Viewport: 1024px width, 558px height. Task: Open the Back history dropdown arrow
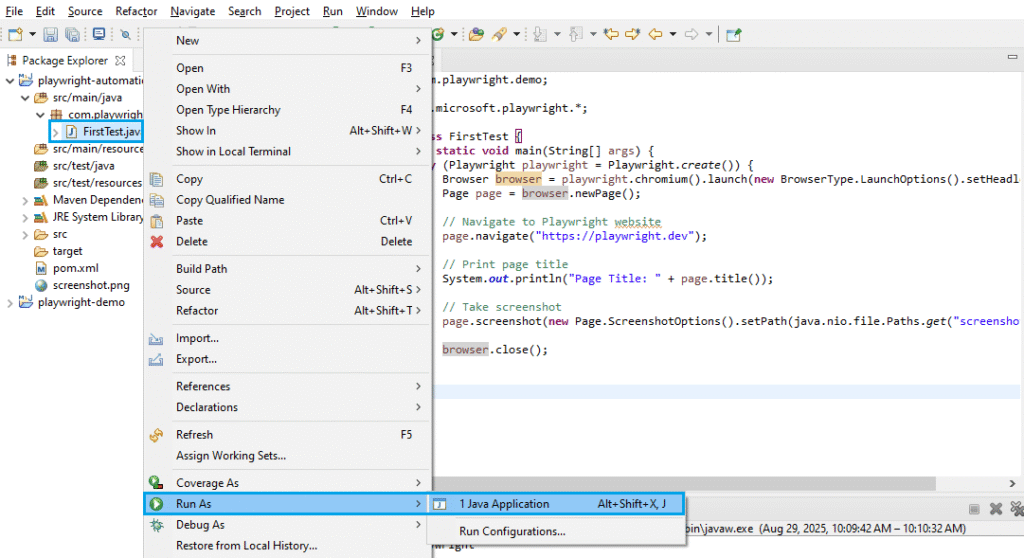(x=672, y=34)
